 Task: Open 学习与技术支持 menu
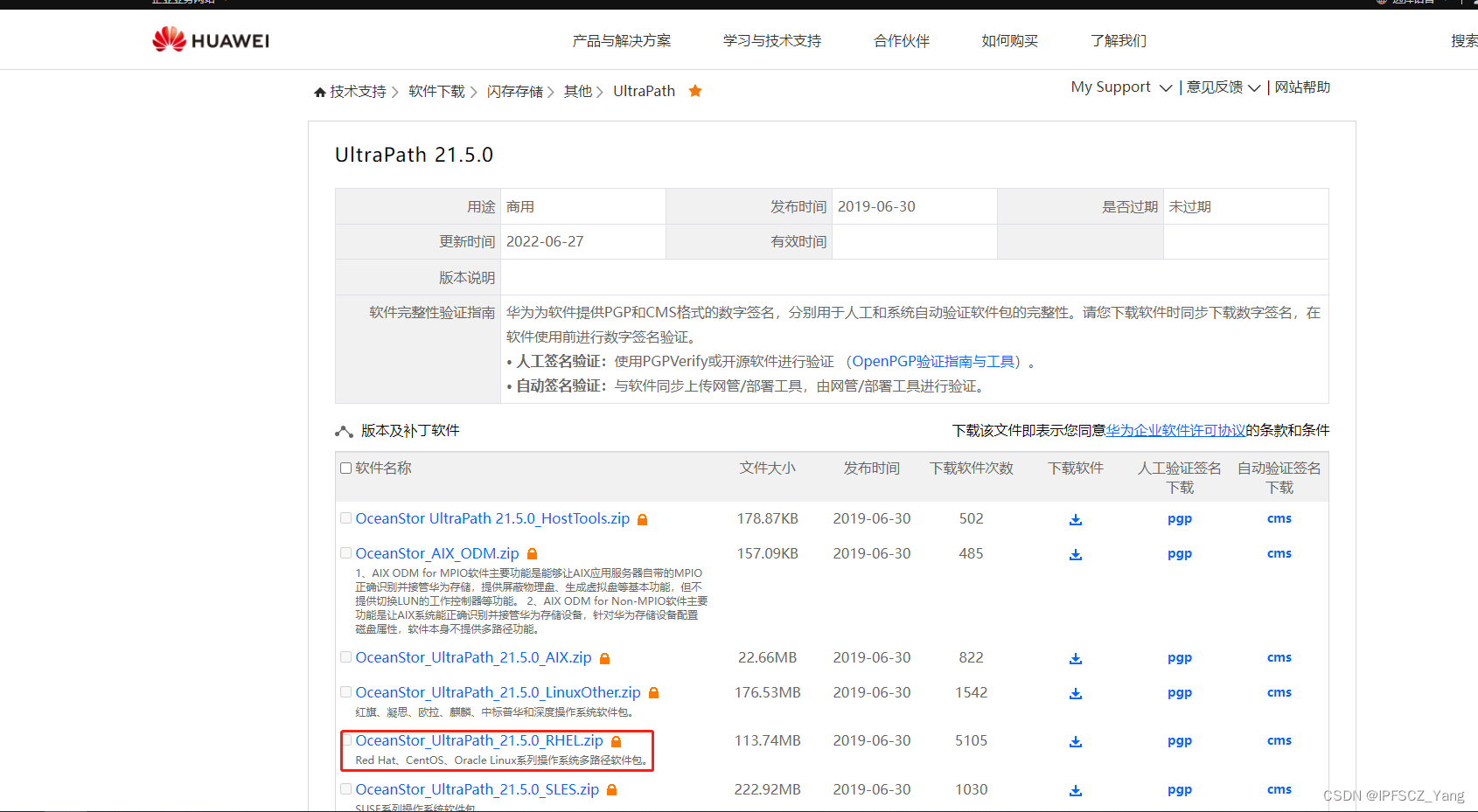pos(772,40)
